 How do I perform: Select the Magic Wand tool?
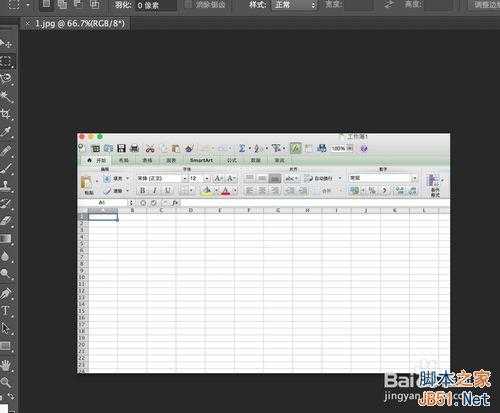tap(6, 97)
